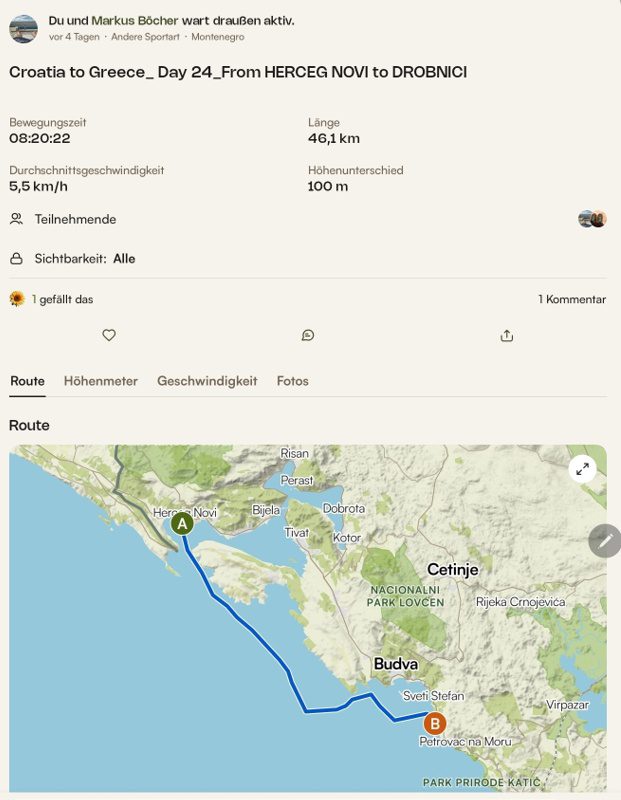Open Markus Böcher's profile link
The width and height of the screenshot is (621, 800).
[x=135, y=21]
